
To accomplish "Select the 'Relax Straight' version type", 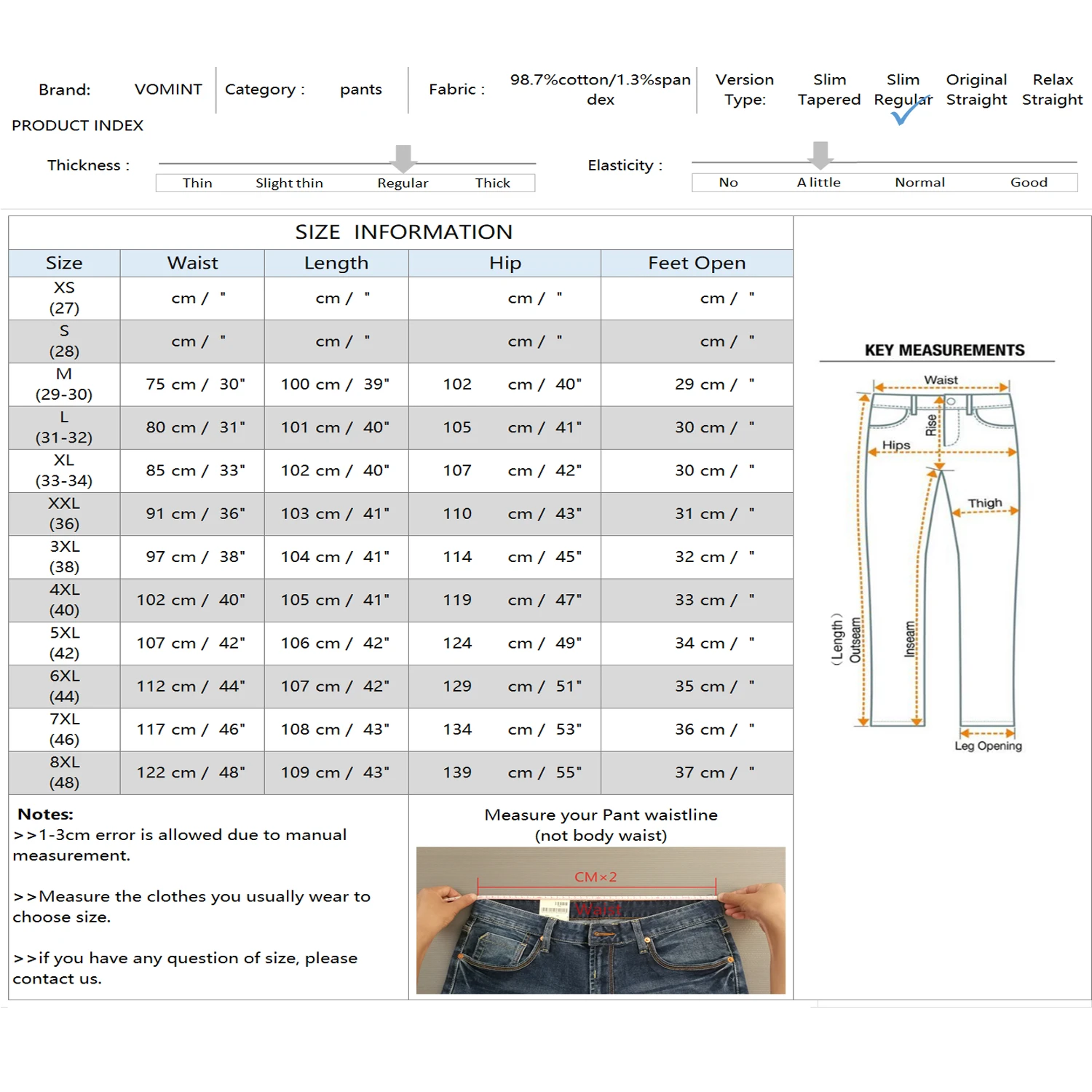I will point(1053,90).
